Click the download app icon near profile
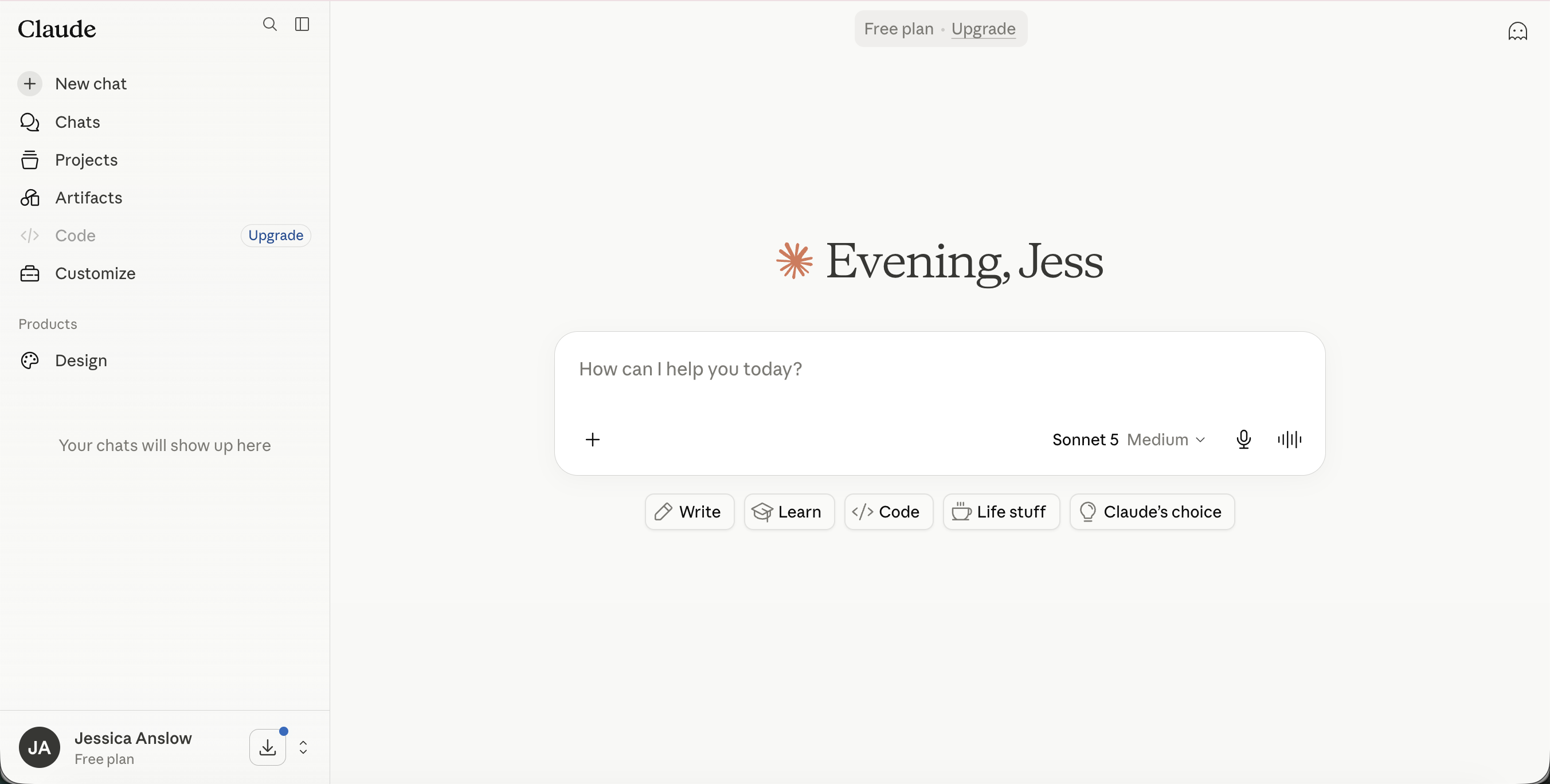Viewport: 1550px width, 784px height. pos(268,748)
